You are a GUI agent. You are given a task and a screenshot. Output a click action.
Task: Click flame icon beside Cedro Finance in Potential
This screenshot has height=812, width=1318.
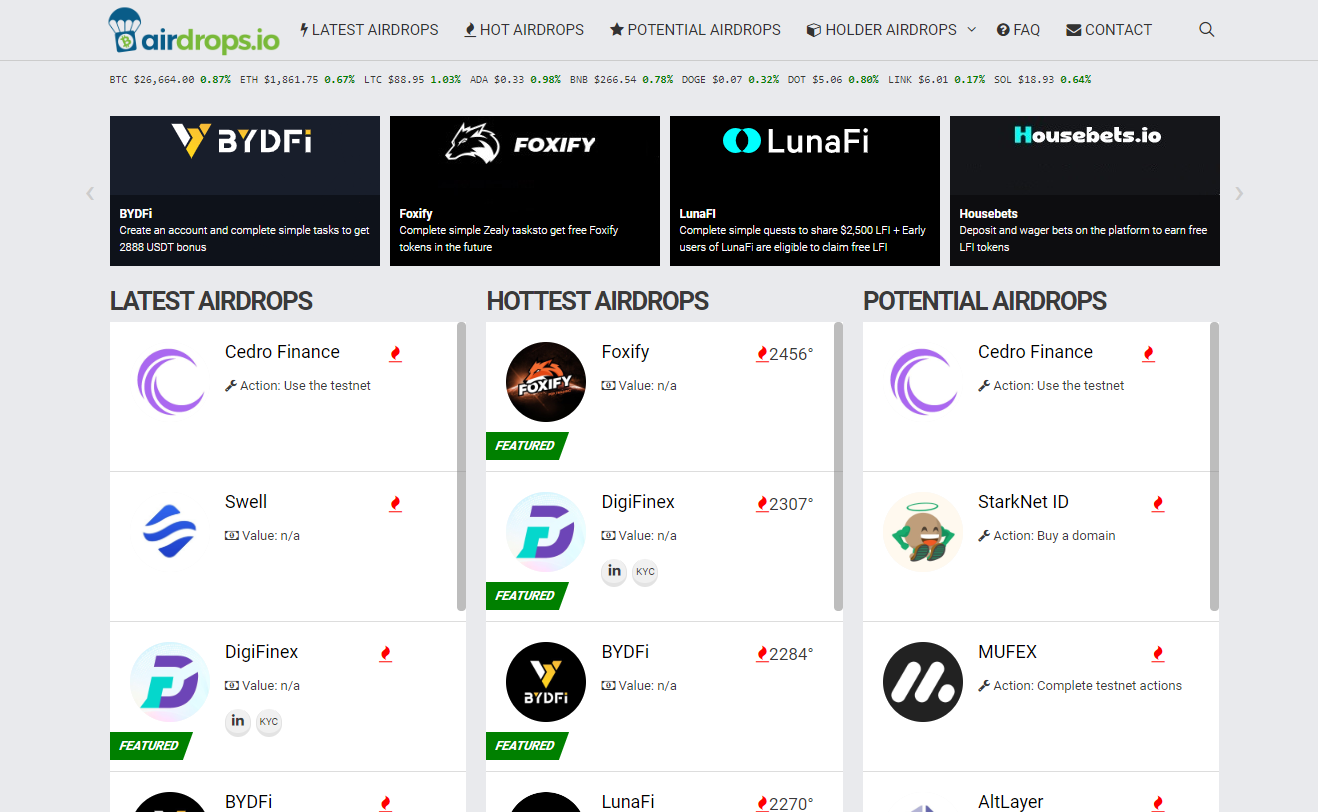pyautogui.click(x=1149, y=354)
